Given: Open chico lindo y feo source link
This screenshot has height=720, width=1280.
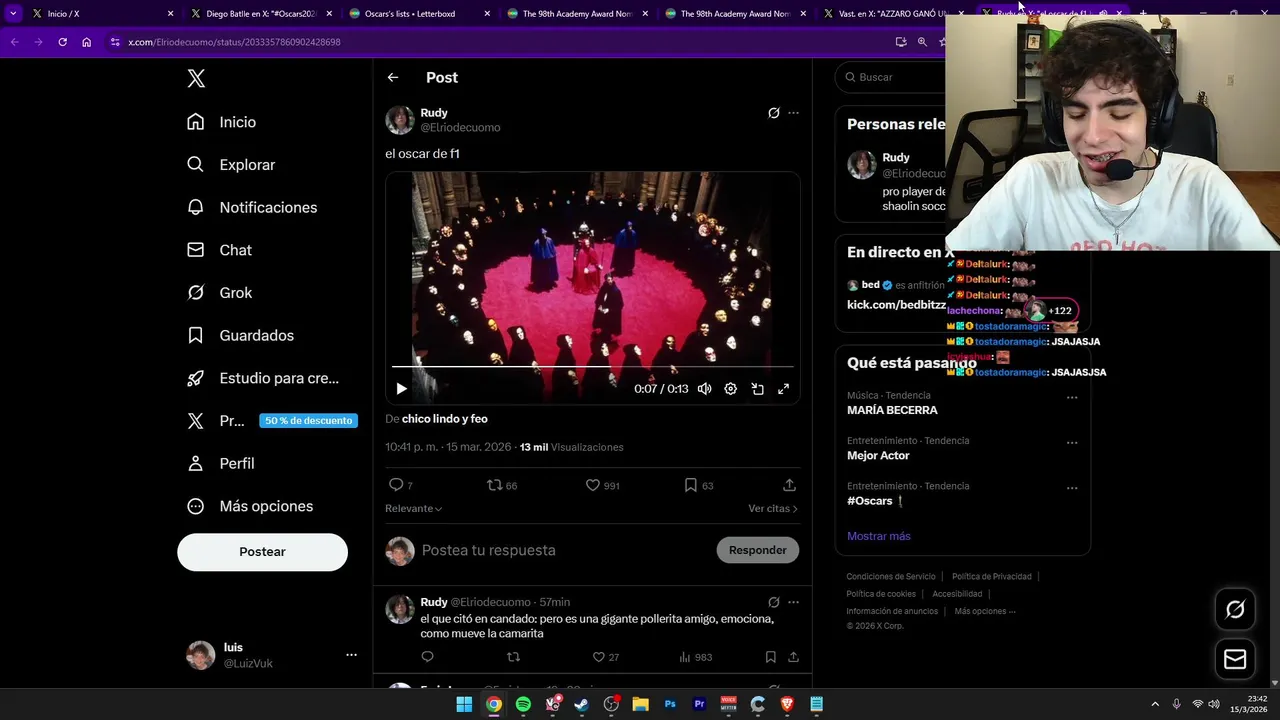Looking at the screenshot, I should 445,419.
